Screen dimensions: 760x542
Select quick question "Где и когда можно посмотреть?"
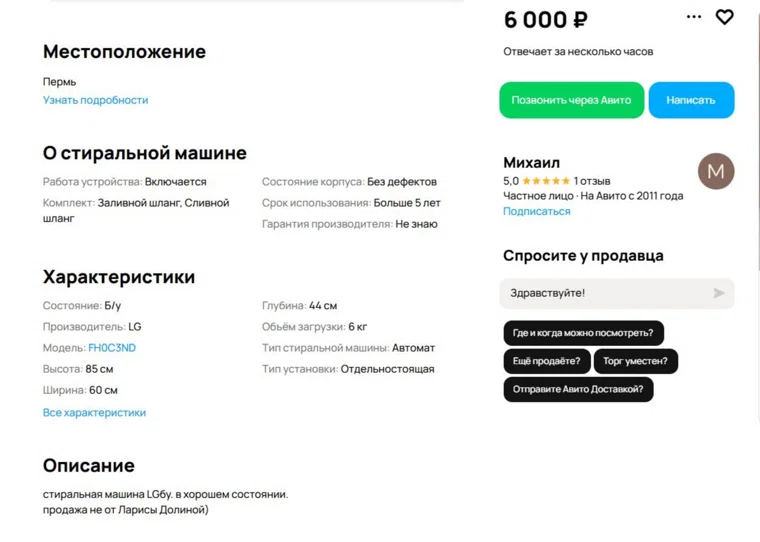(583, 333)
